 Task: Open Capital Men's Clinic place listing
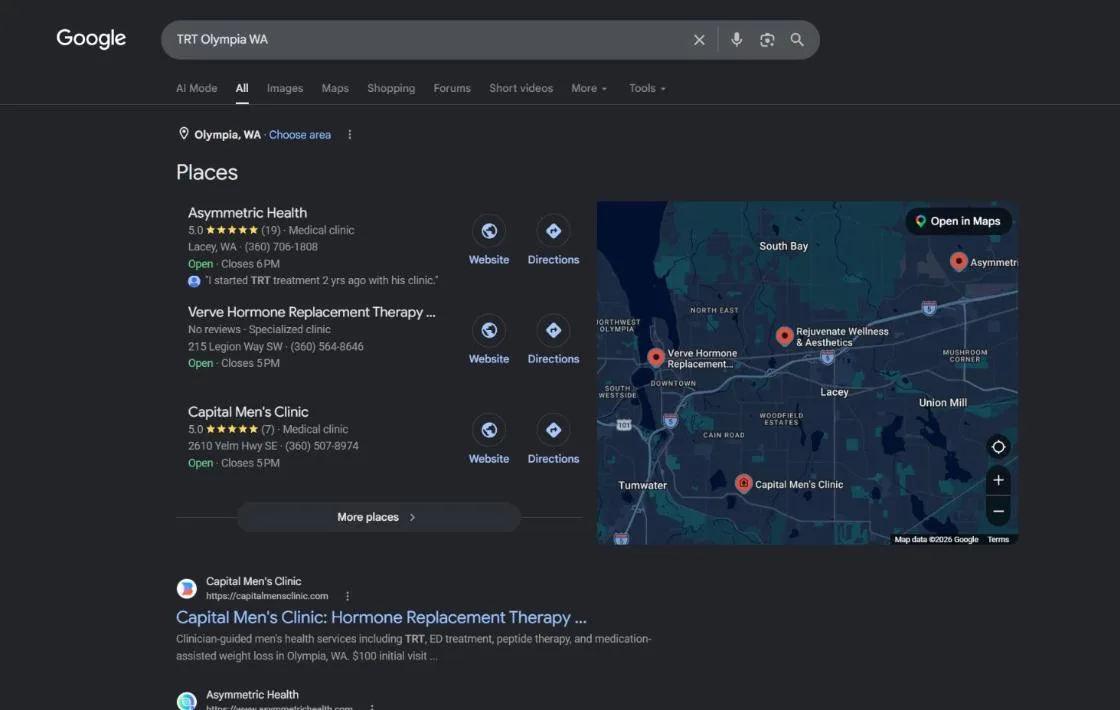[248, 412]
